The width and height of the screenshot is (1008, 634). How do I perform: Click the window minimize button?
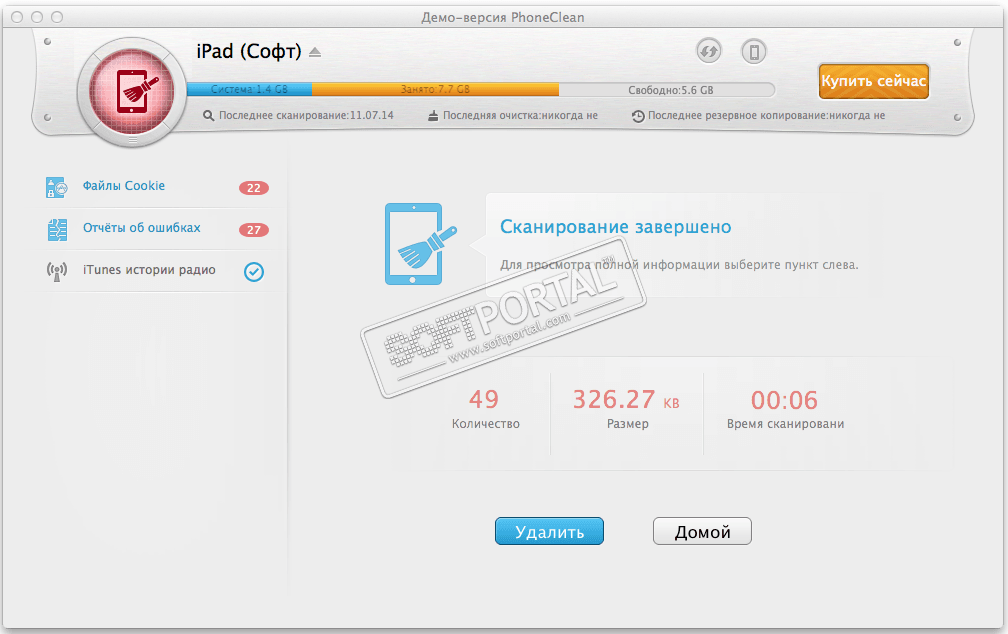pos(37,17)
